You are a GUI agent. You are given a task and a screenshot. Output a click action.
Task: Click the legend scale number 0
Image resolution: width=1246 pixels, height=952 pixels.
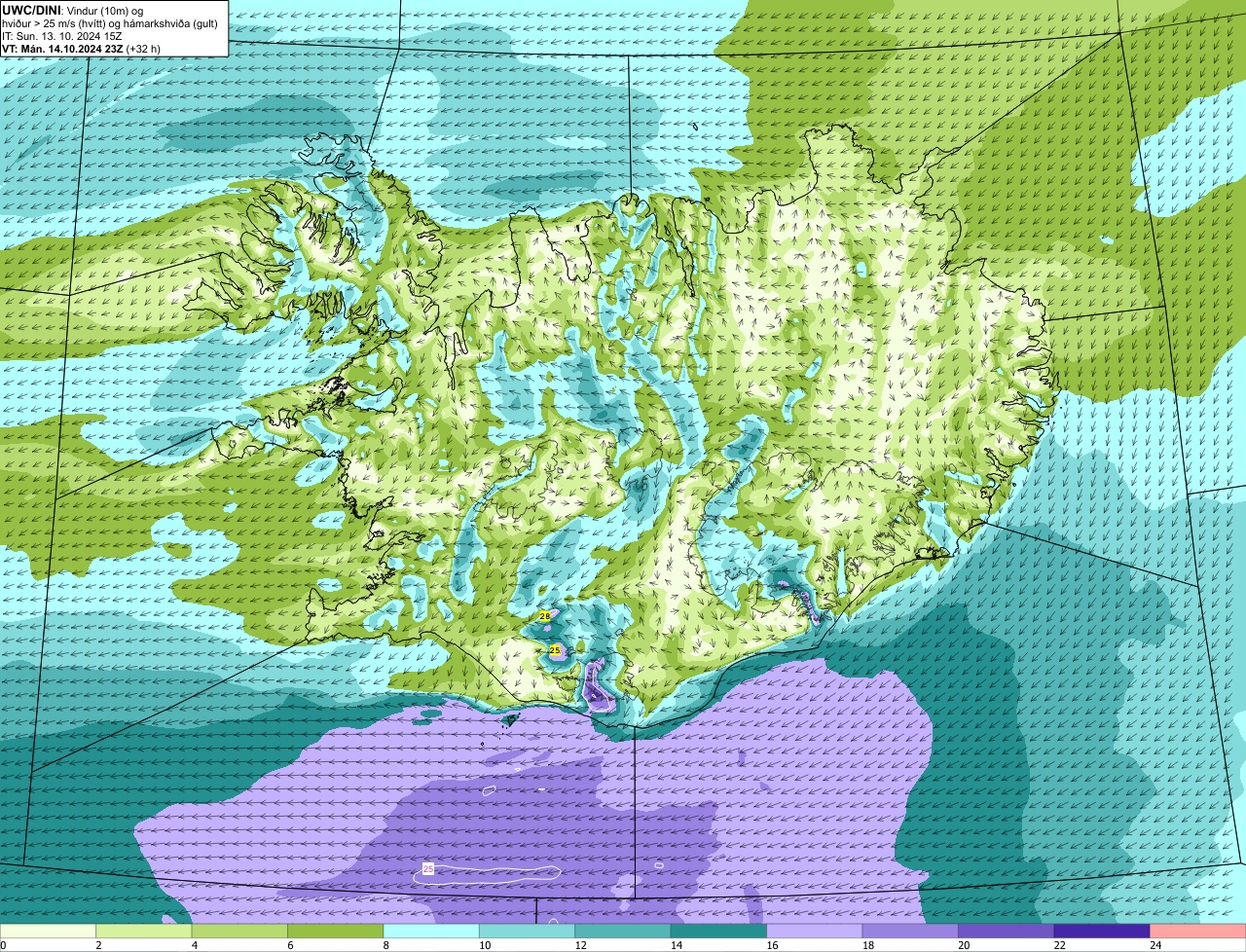pos(3,945)
